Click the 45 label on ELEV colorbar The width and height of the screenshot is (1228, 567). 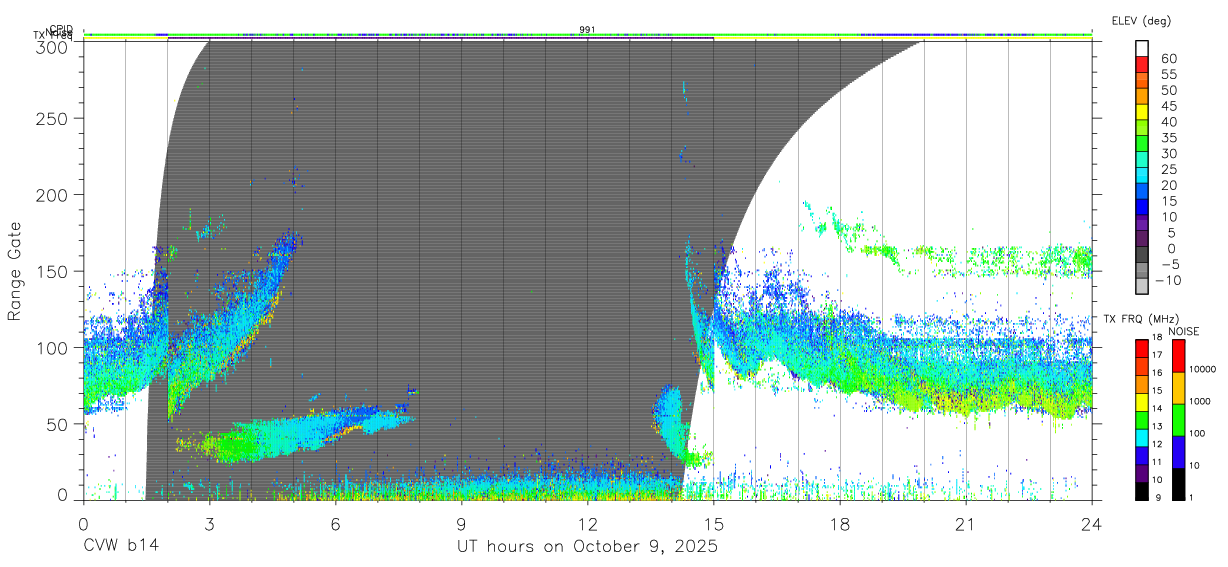click(x=1169, y=106)
